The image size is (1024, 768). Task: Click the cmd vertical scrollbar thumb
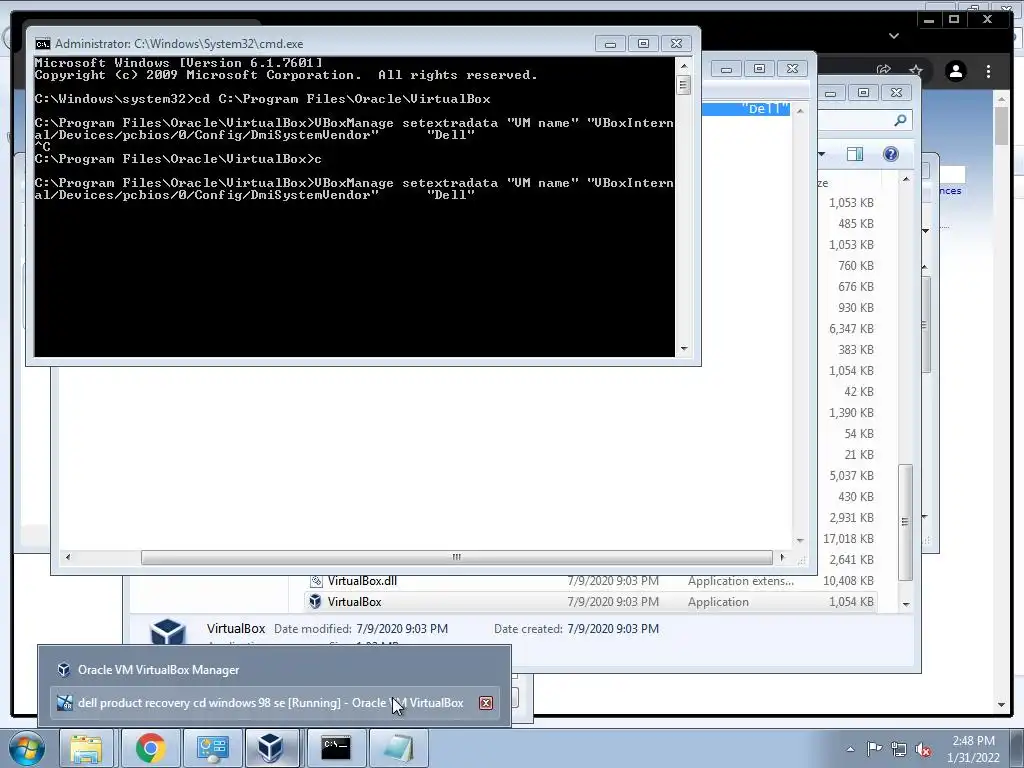(684, 85)
